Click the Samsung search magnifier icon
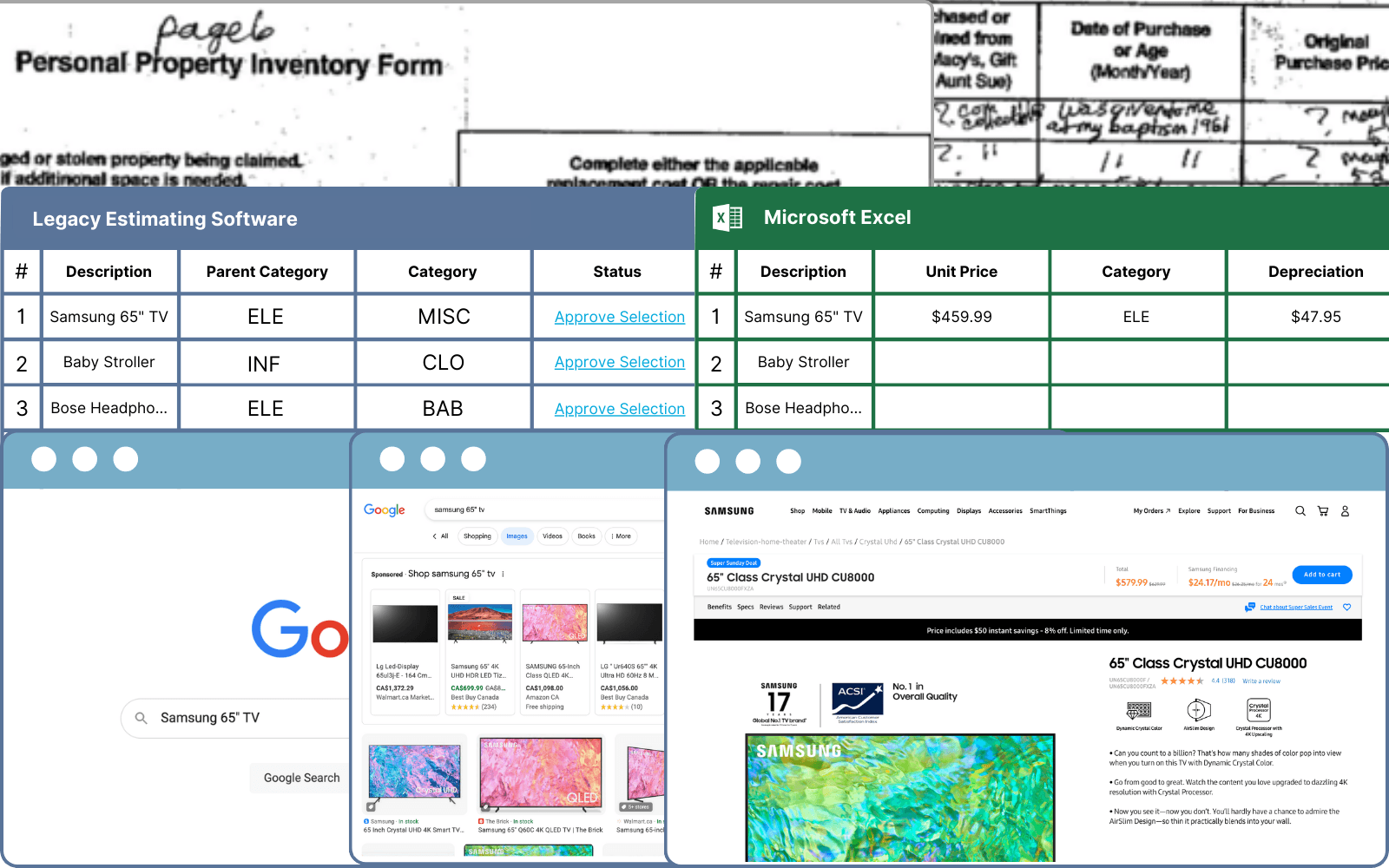This screenshot has width=1389, height=868. coord(1300,511)
